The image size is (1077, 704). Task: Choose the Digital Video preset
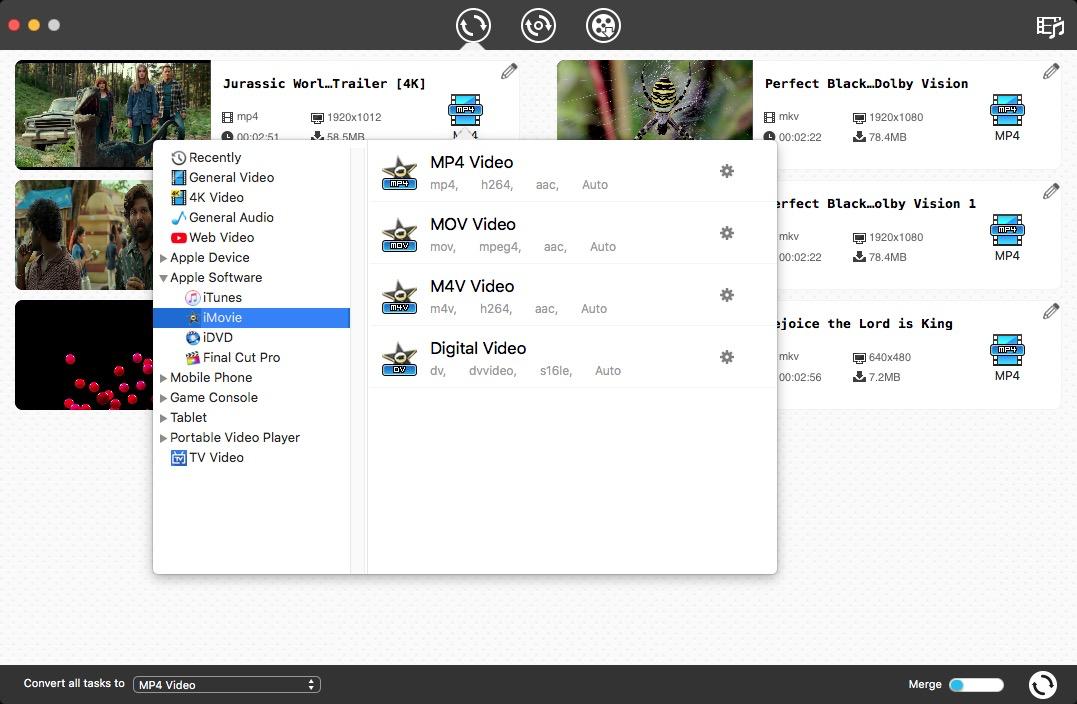[x=572, y=356]
